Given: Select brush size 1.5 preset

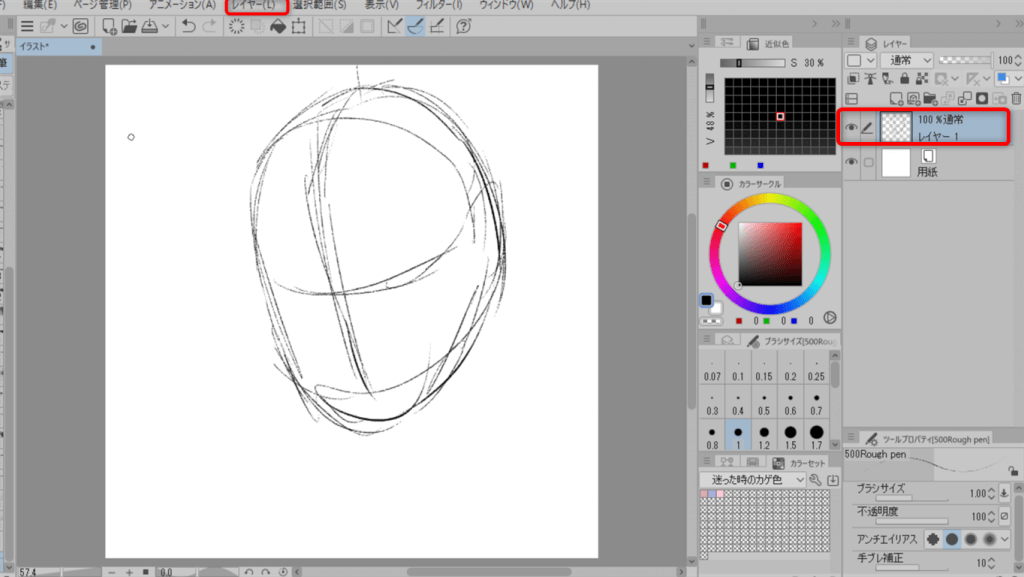Looking at the screenshot, I should [790, 436].
